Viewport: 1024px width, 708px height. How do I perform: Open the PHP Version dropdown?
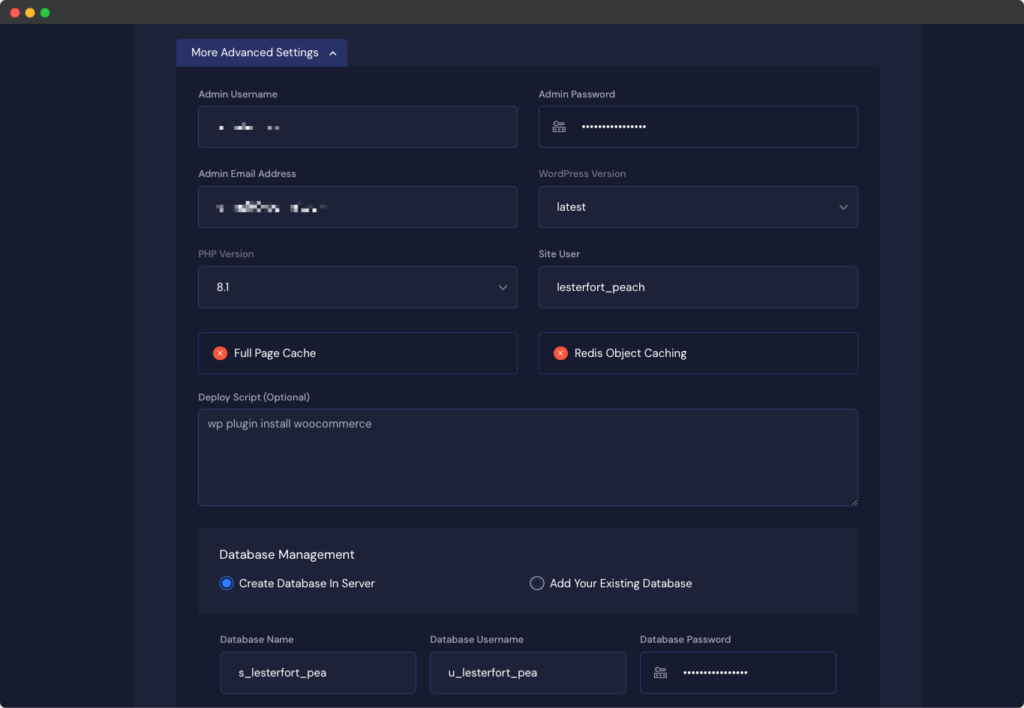point(357,287)
